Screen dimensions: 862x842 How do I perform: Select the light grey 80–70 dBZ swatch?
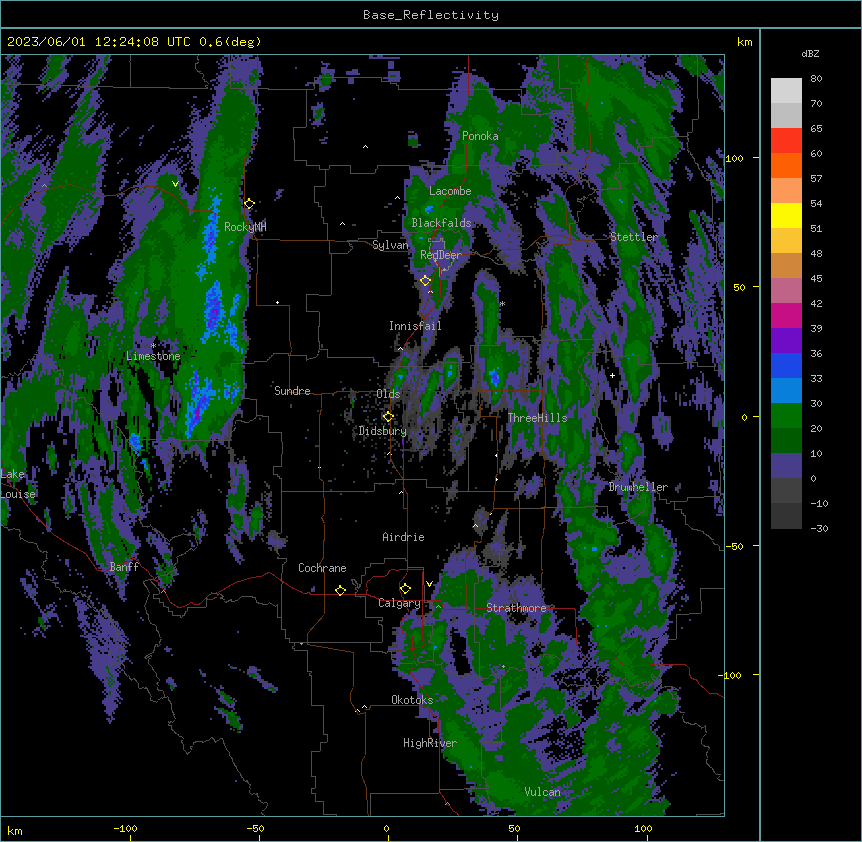point(786,91)
